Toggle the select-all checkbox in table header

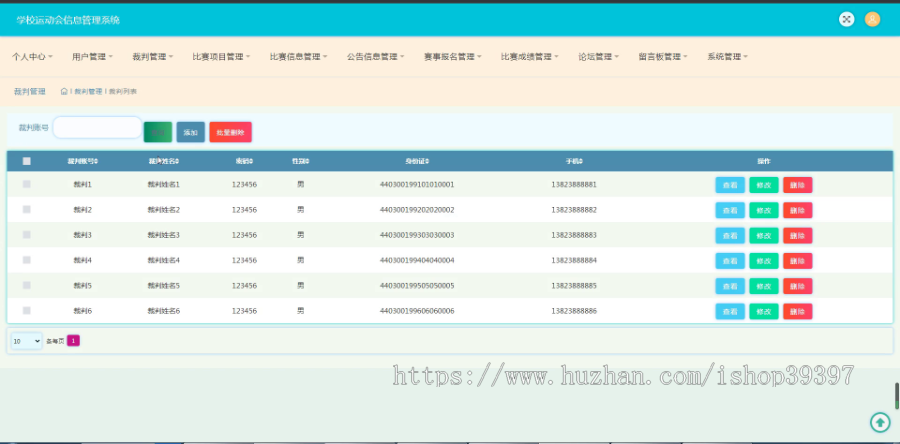pos(26,161)
